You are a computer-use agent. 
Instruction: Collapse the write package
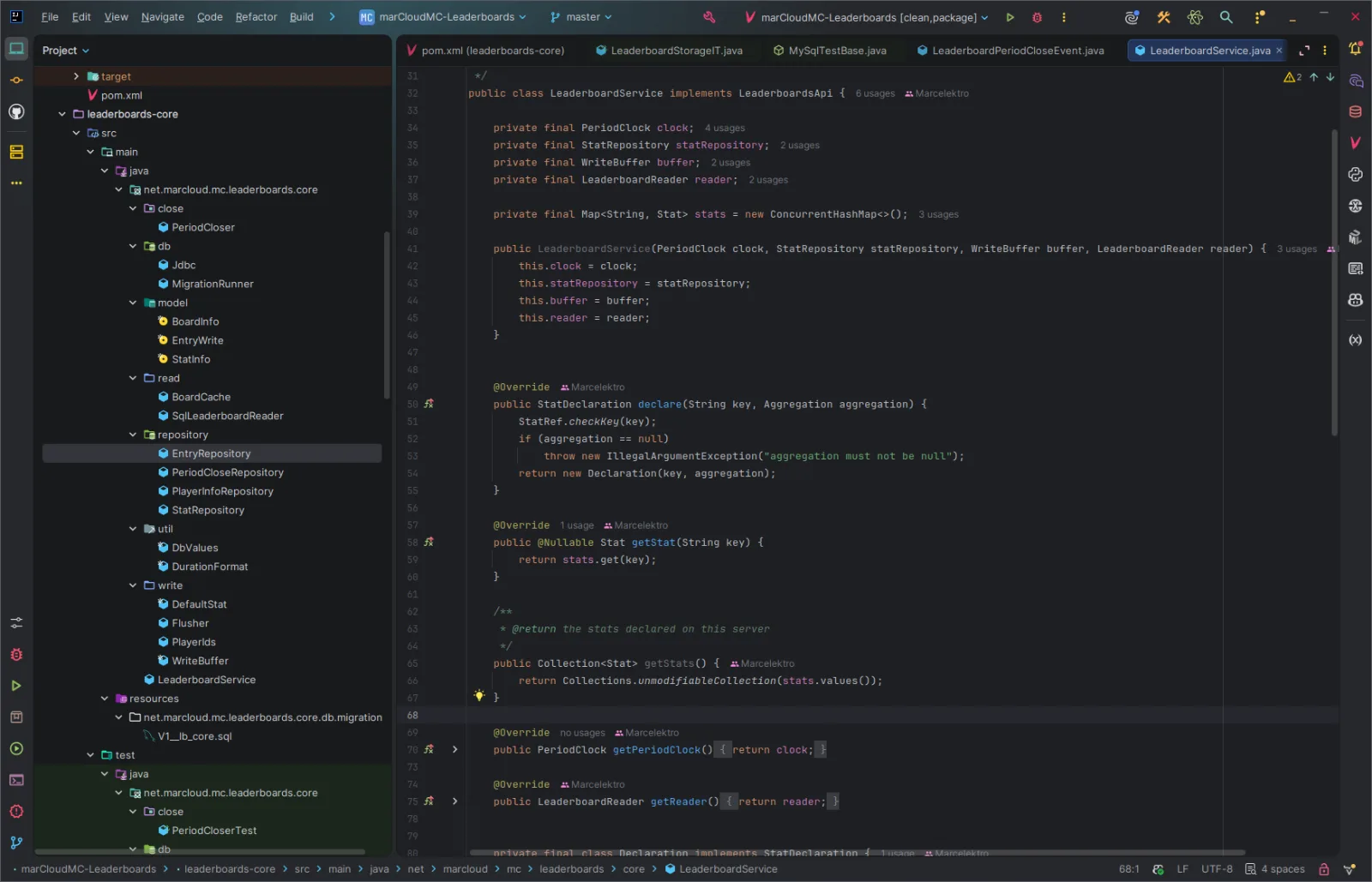coord(133,585)
